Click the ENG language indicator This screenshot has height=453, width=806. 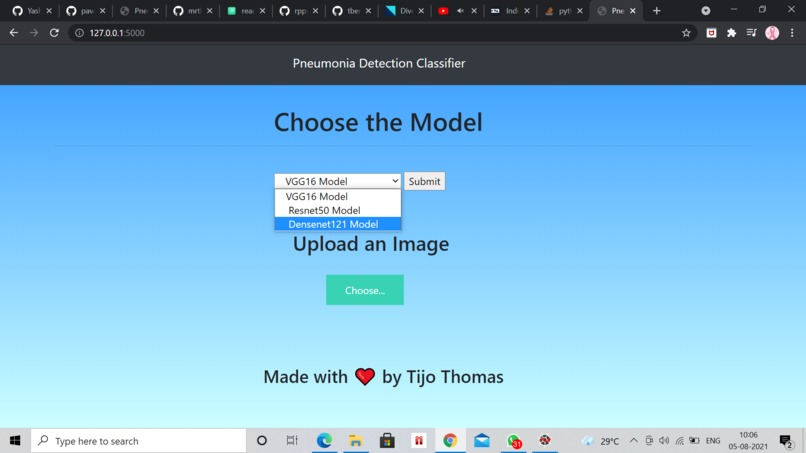click(713, 441)
